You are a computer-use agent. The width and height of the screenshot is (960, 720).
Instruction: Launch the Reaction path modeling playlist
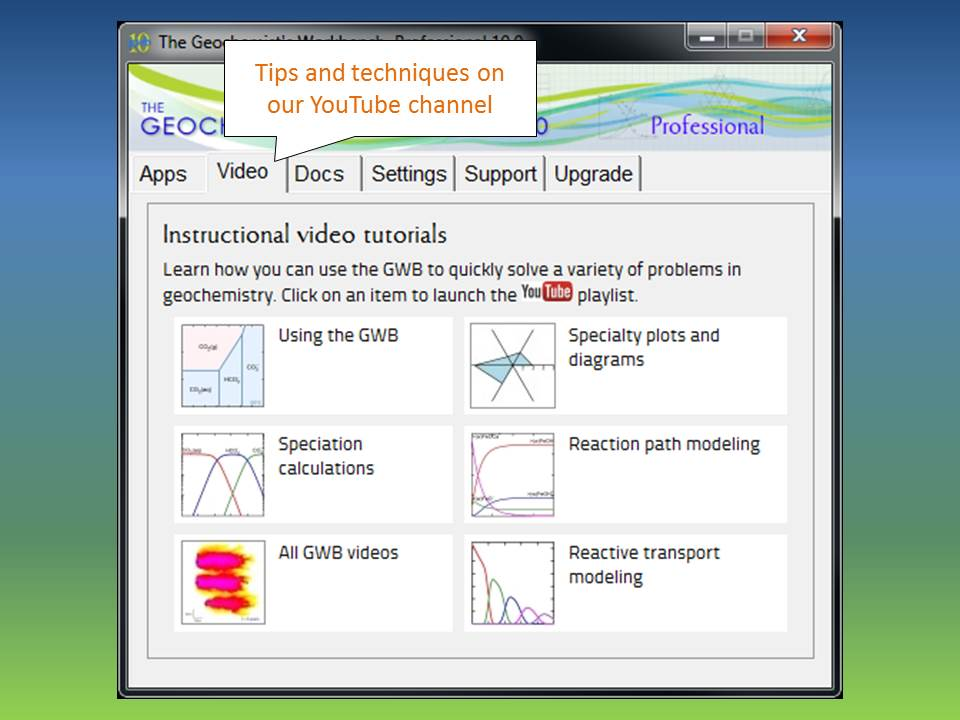(664, 444)
